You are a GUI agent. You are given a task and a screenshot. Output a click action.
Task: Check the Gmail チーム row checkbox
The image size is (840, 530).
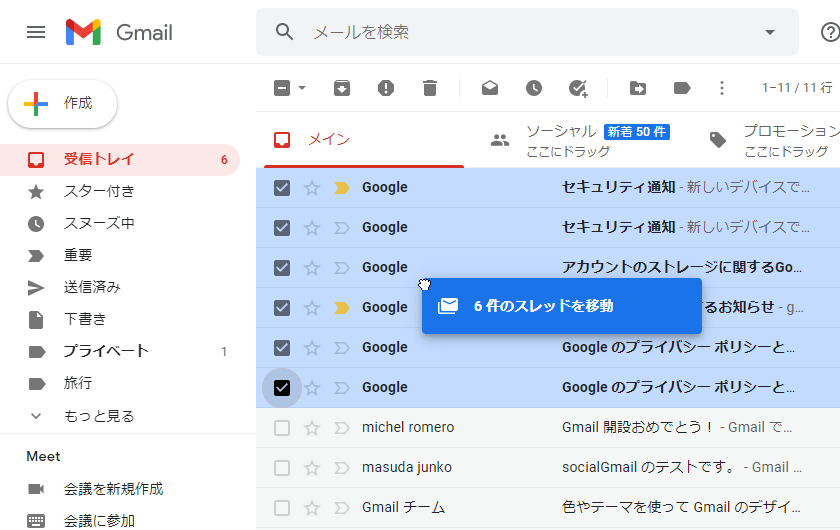tap(282, 507)
